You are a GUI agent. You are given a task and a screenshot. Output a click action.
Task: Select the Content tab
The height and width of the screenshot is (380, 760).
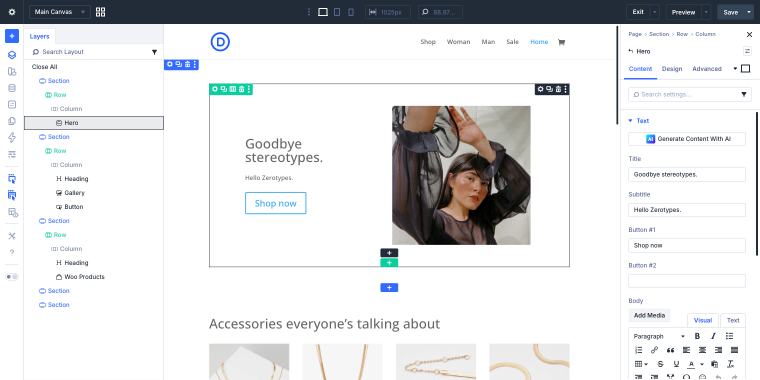[640, 69]
